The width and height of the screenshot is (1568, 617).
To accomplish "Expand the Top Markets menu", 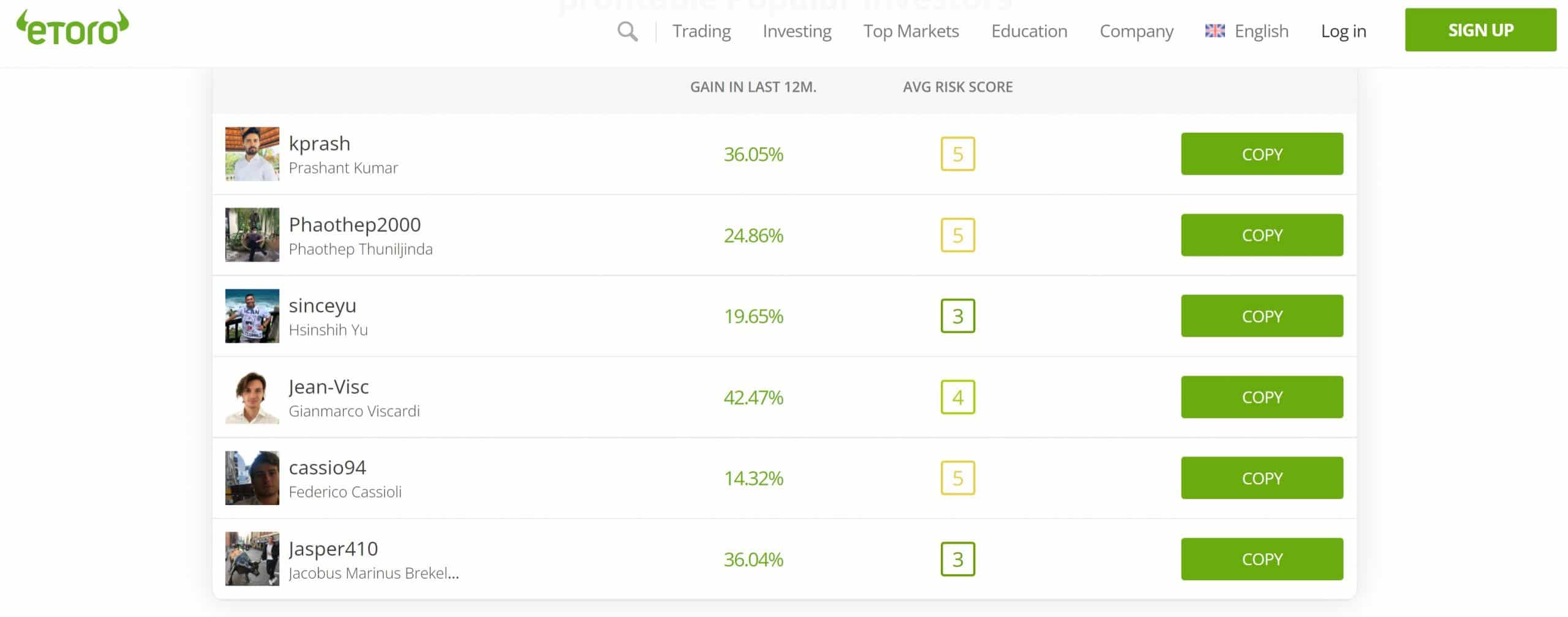I will pyautogui.click(x=911, y=31).
